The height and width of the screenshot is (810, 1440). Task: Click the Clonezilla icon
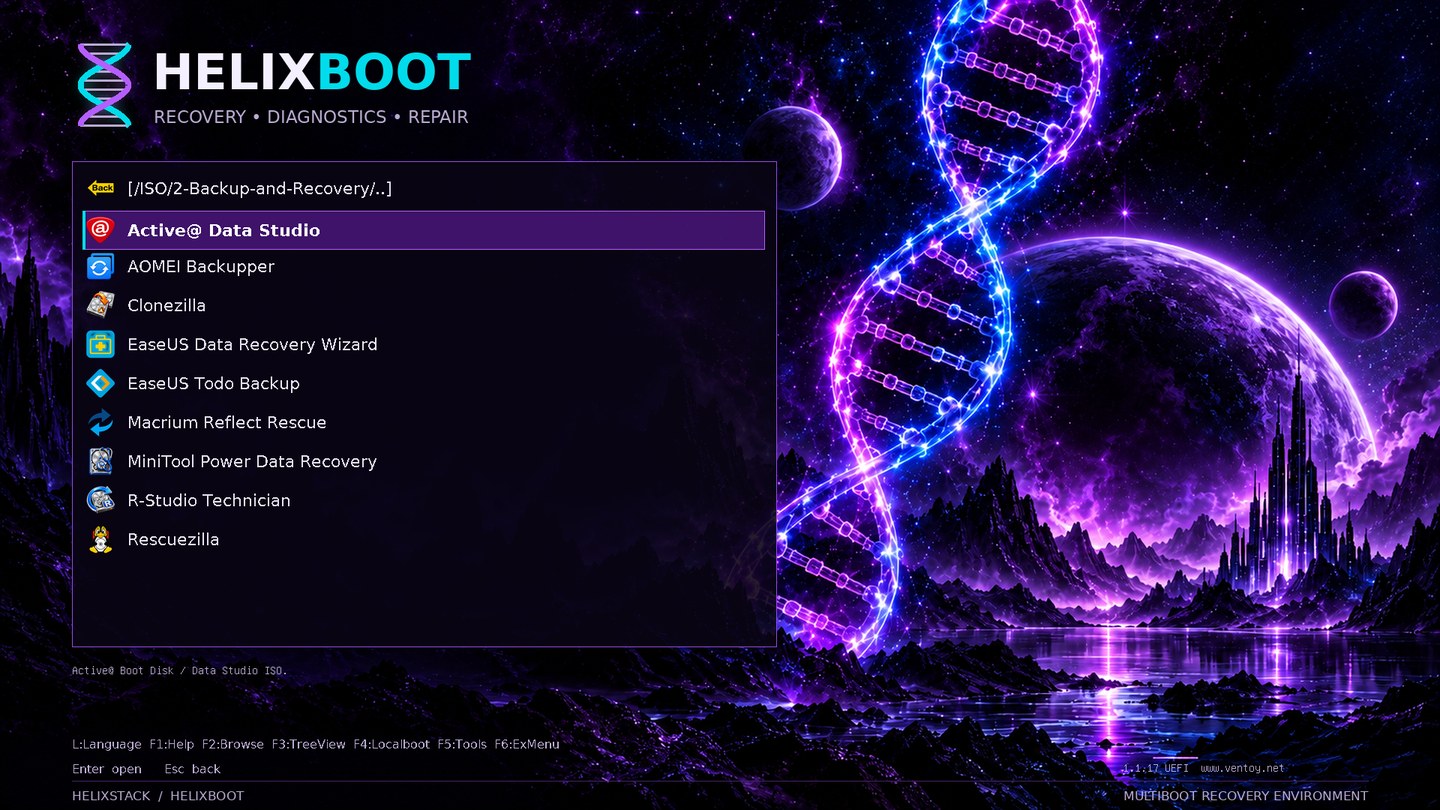(x=101, y=305)
